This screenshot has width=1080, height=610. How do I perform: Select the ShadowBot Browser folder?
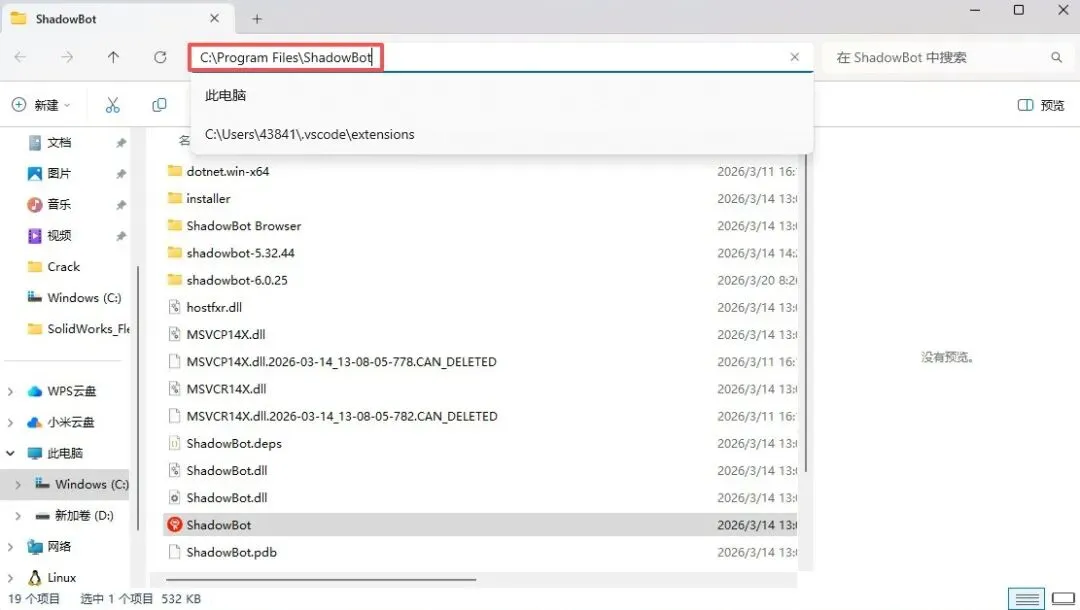tap(480, 226)
